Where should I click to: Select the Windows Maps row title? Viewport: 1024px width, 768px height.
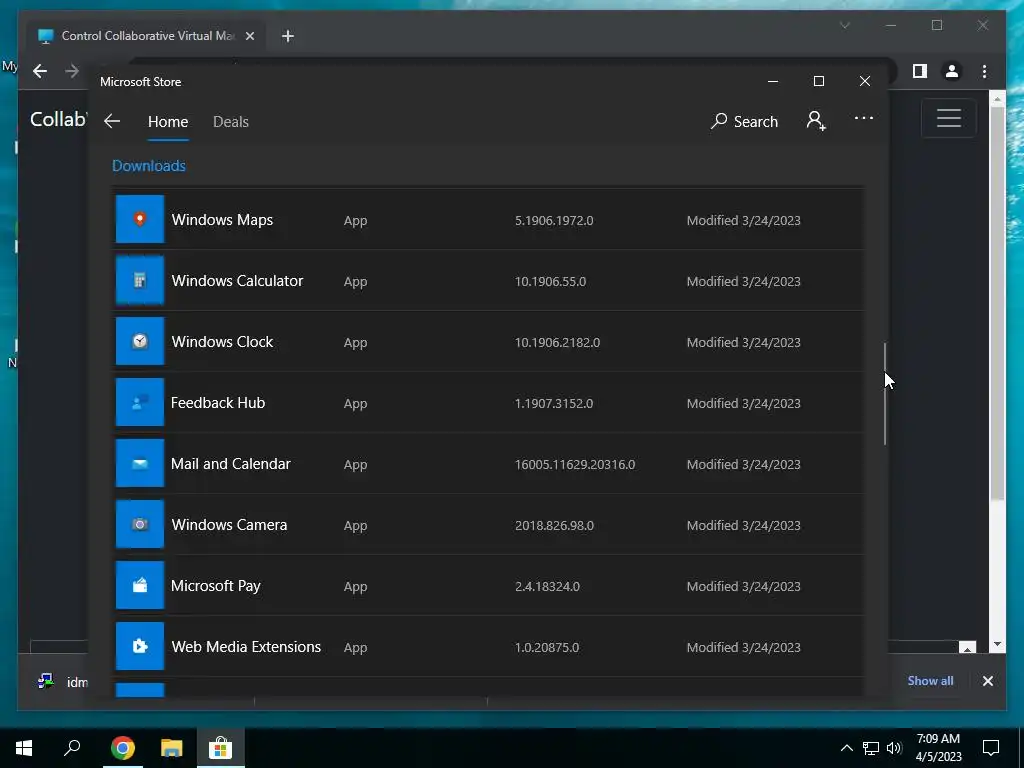click(222, 220)
